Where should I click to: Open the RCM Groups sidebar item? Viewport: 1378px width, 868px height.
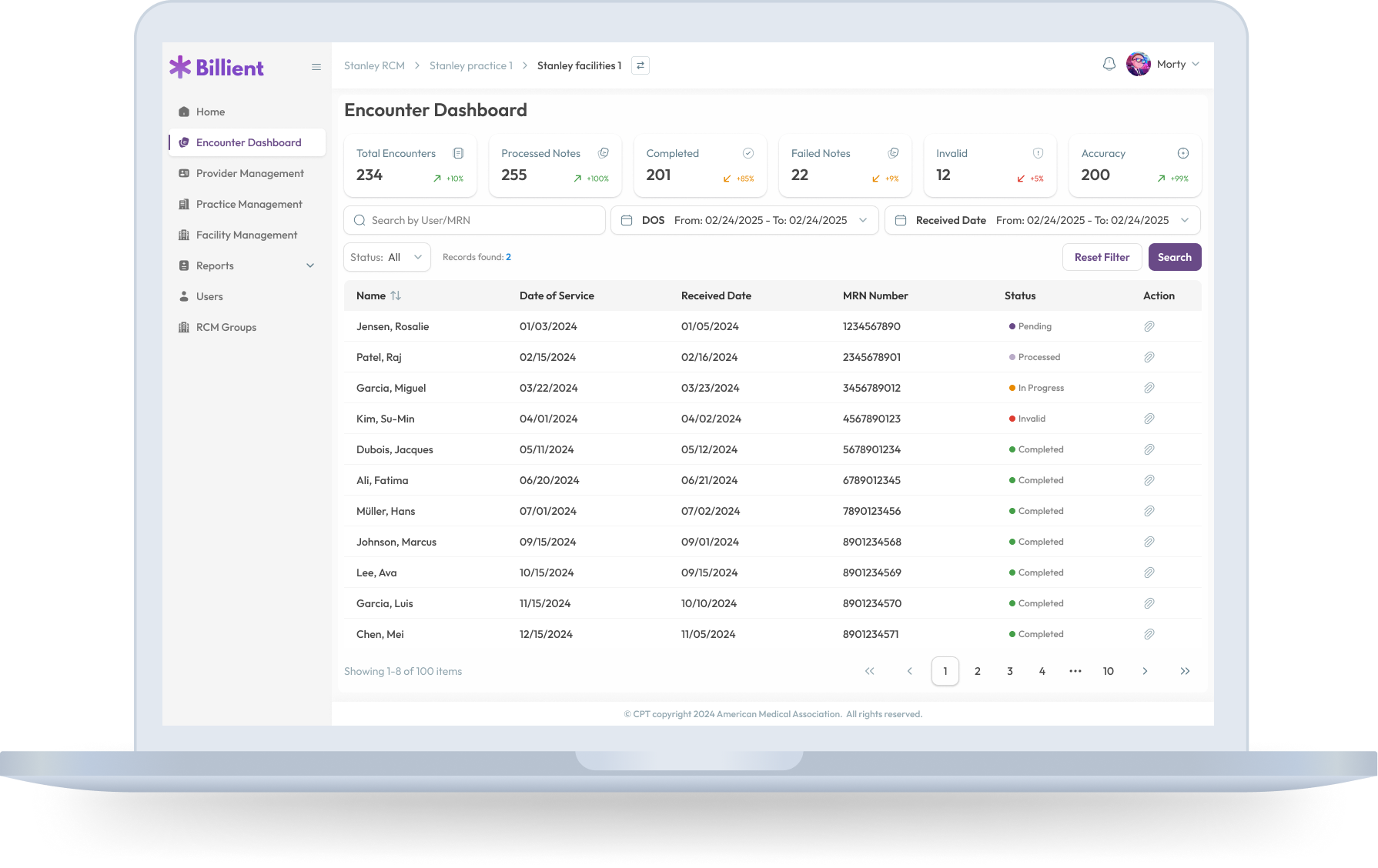coord(226,327)
